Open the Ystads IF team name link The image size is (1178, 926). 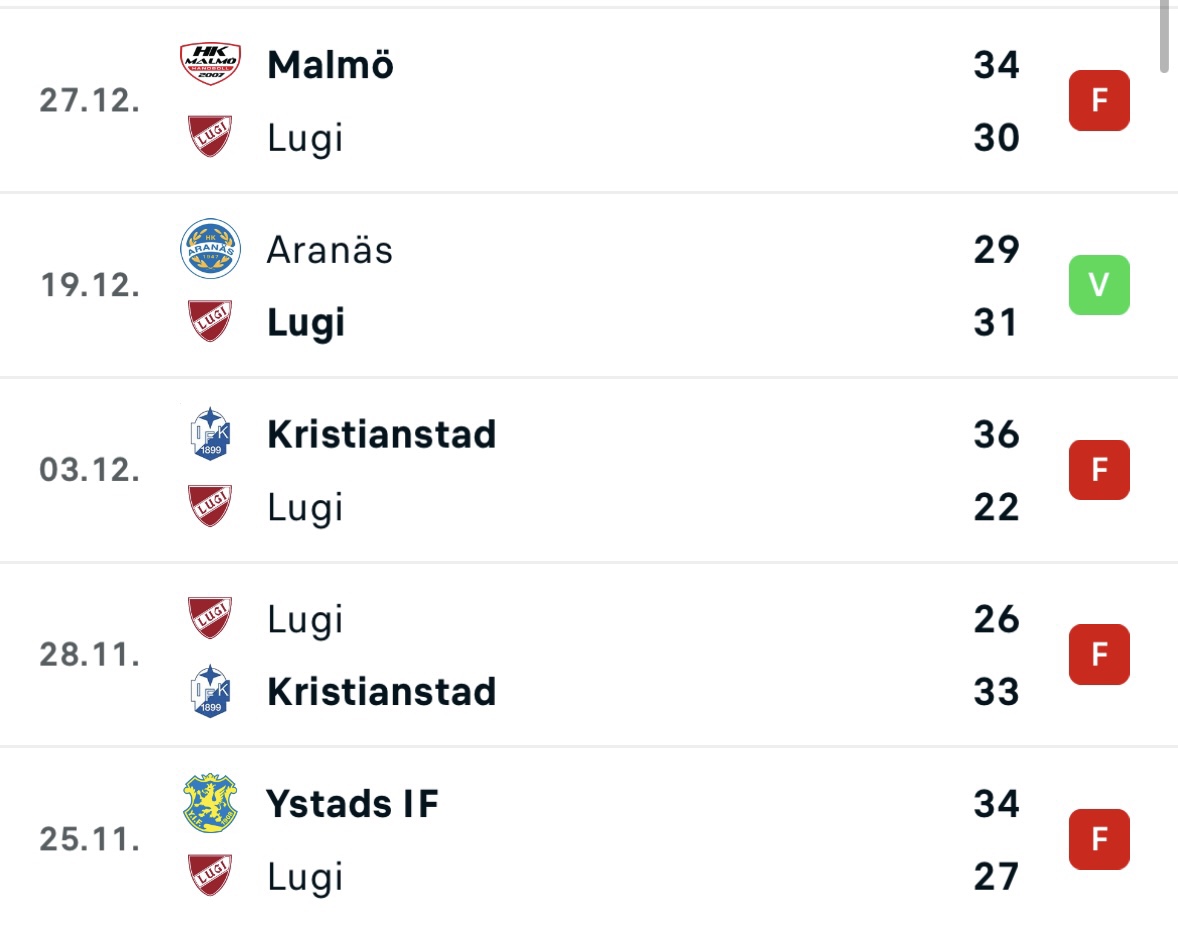click(x=352, y=804)
